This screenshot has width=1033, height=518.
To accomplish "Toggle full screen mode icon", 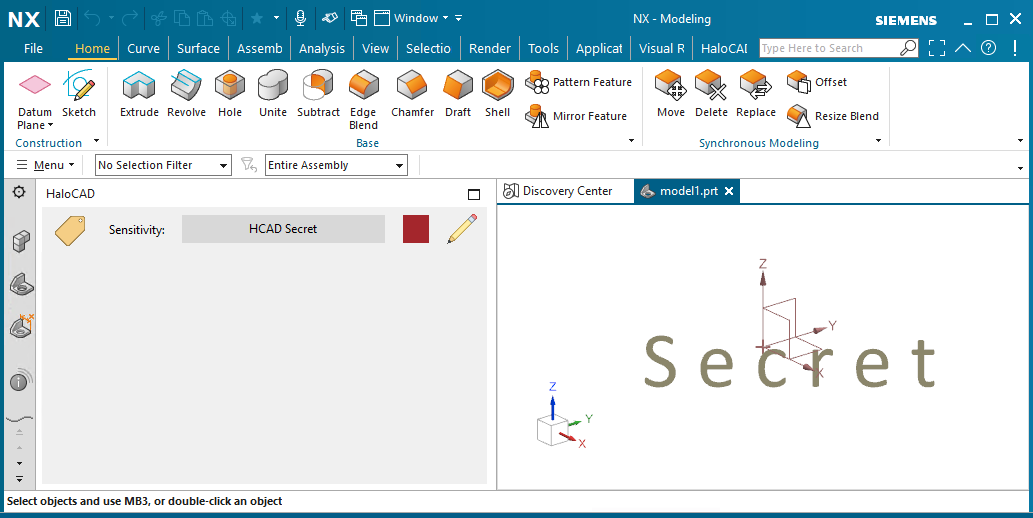I will (936, 48).
